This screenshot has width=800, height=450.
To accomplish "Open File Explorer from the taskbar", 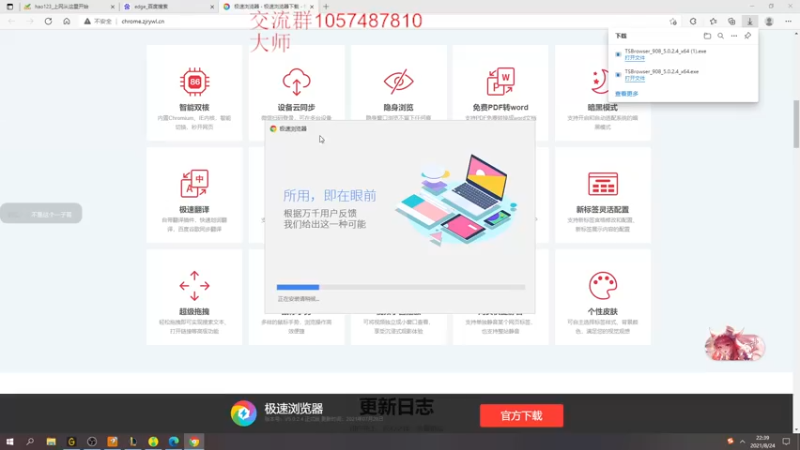I will pos(51,441).
